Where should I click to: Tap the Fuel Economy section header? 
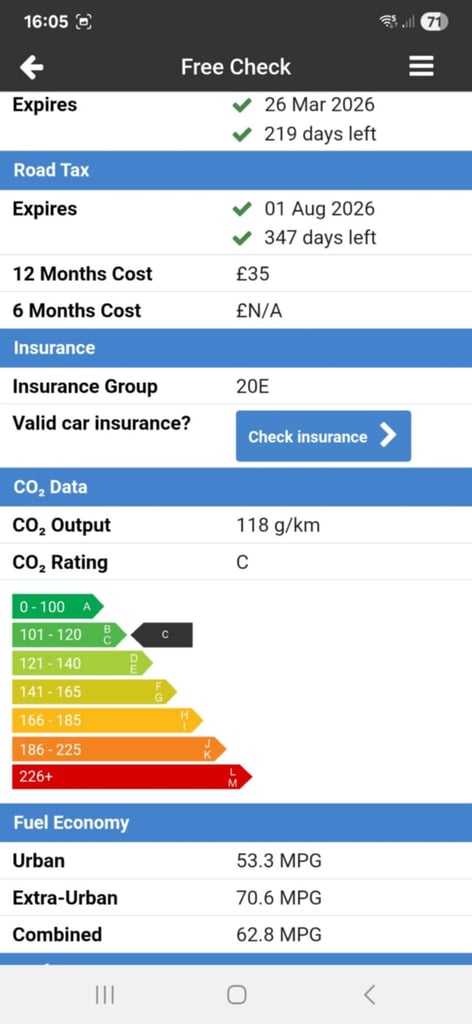236,823
